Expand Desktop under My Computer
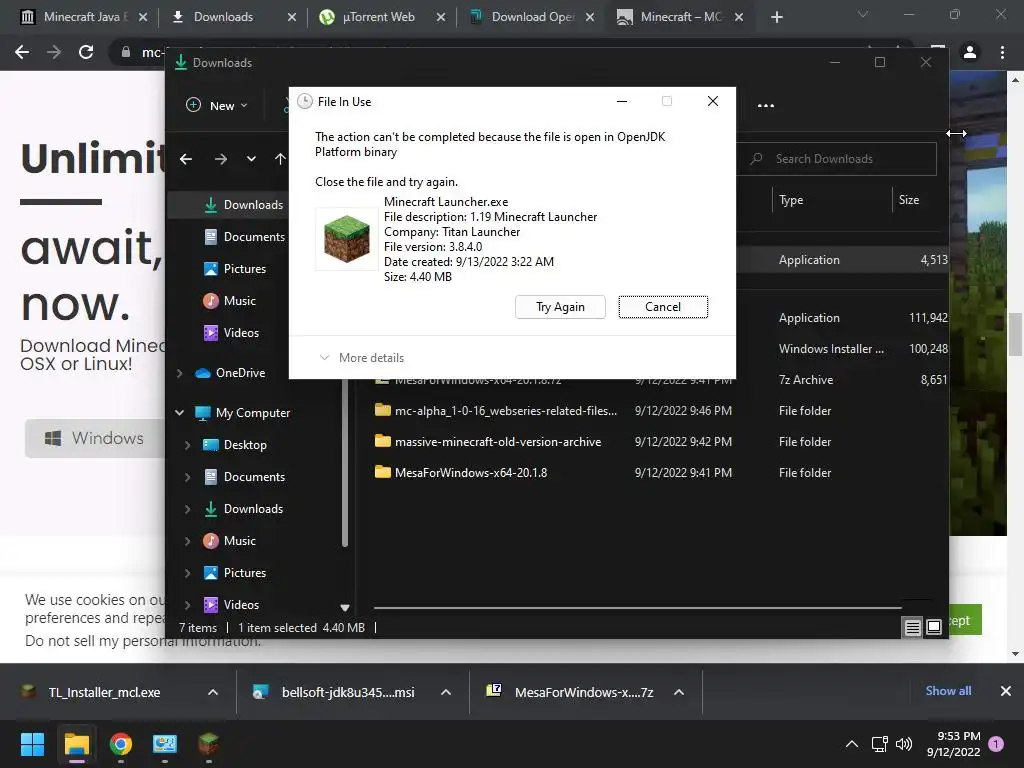The image size is (1024, 768). (x=187, y=445)
